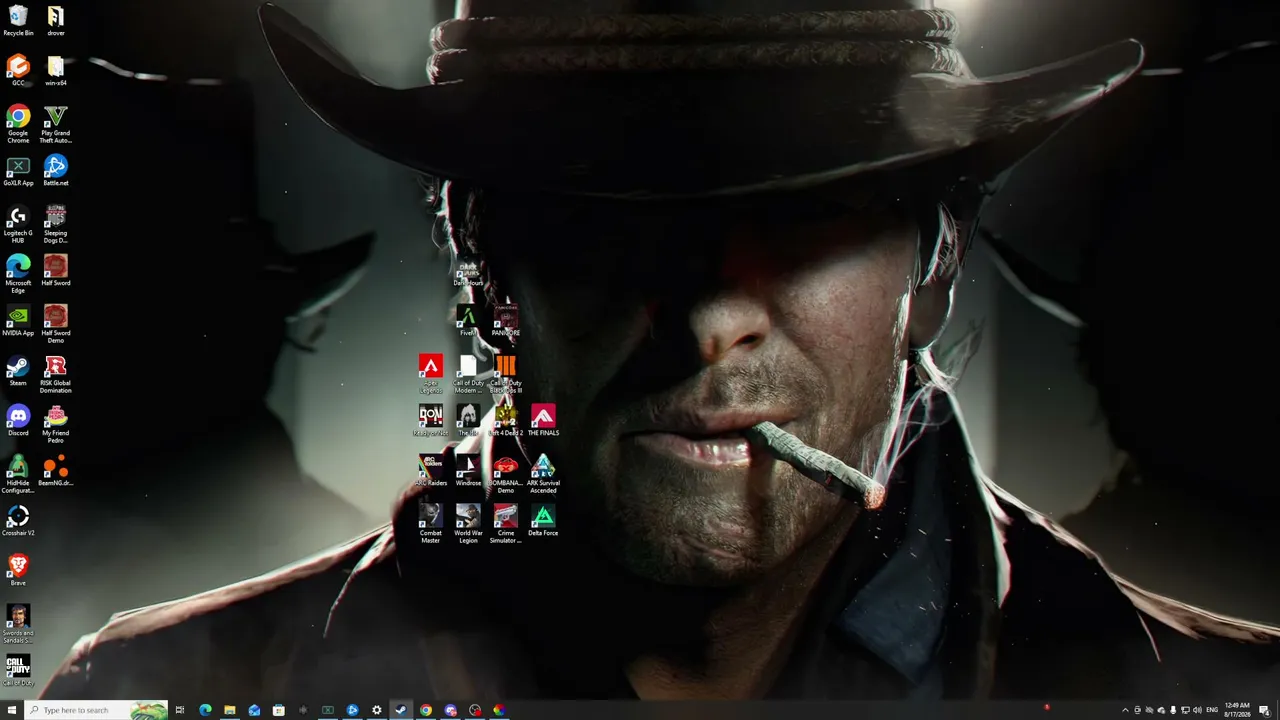Select the PANICORE game icon

(506, 320)
